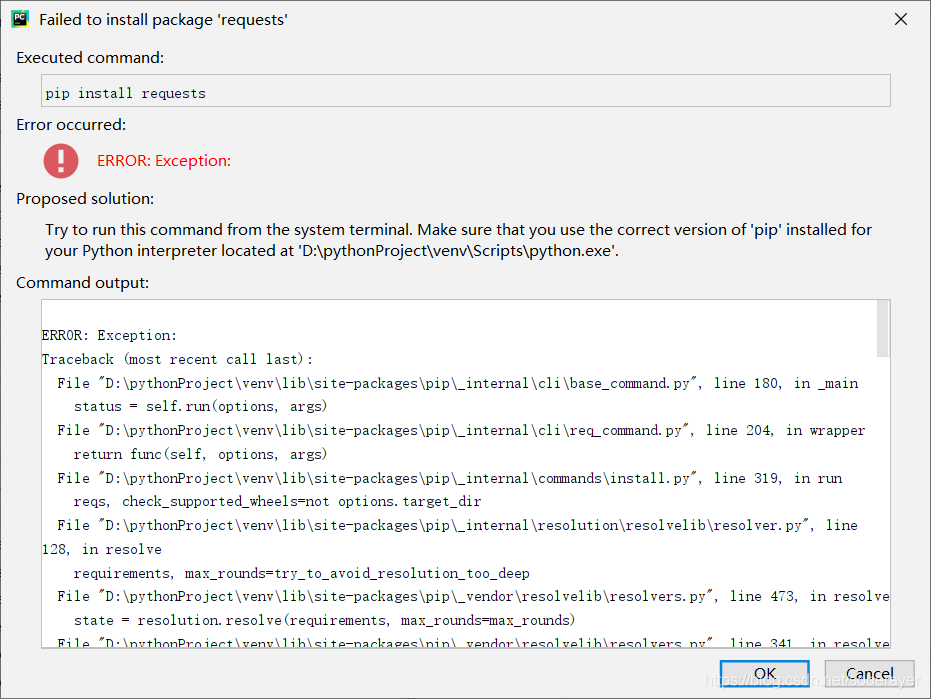Screen dimensions: 931x699
Task: Click the red ERROR exclamation icon
Action: (x=61, y=161)
